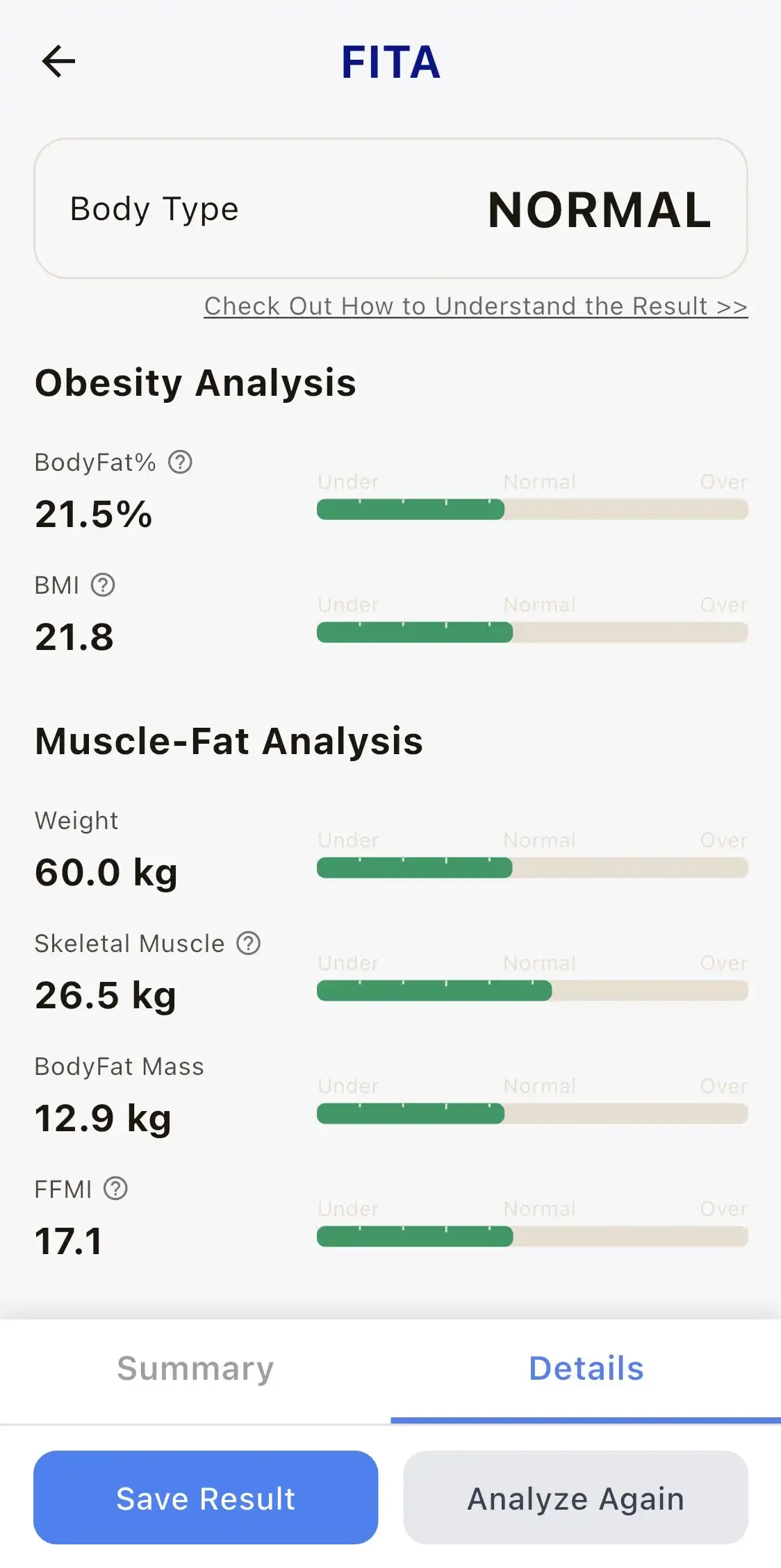This screenshot has height=1568, width=781.
Task: Open 'How to Understand the Result' link
Action: 475,306
